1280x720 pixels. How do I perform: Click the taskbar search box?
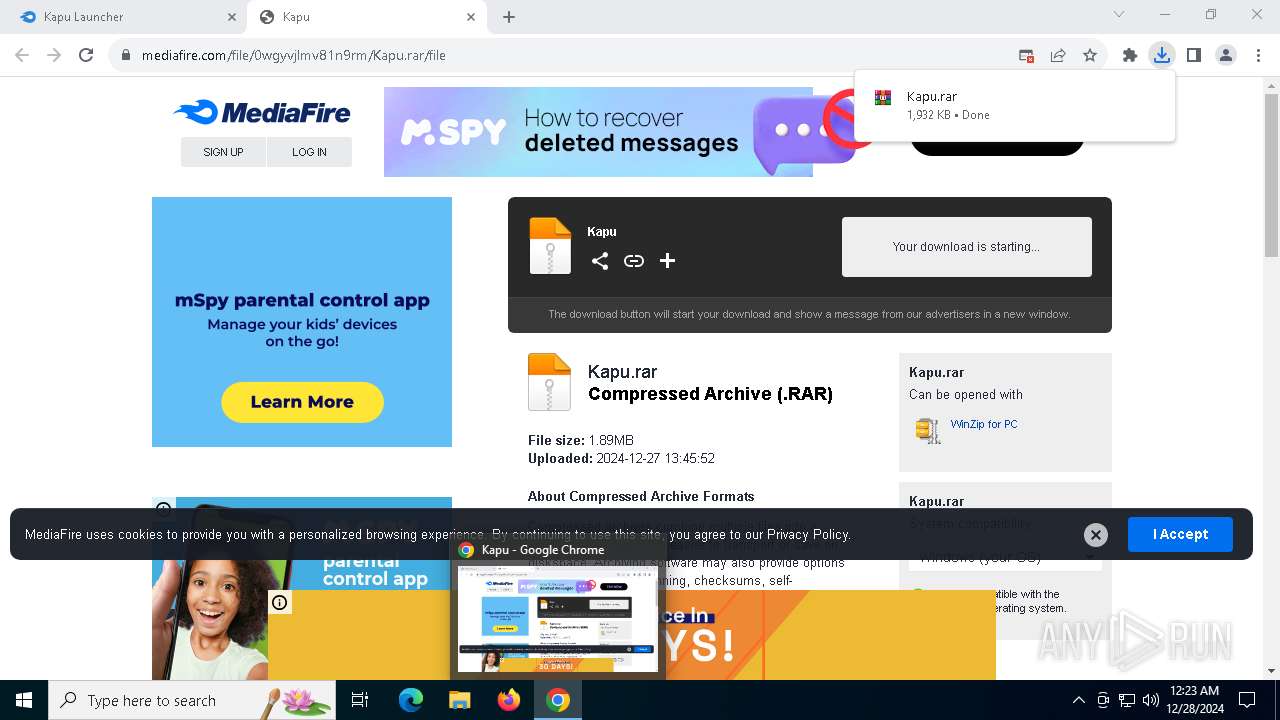[x=192, y=700]
